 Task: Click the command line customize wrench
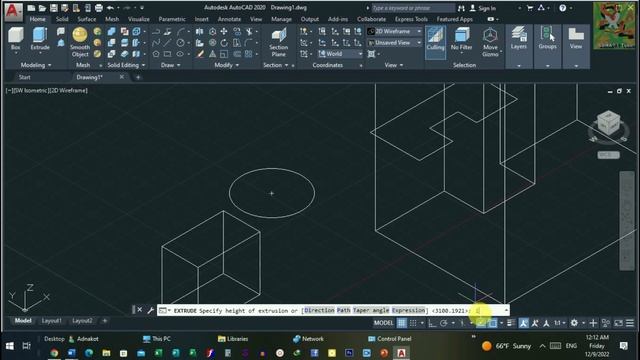(x=150, y=311)
